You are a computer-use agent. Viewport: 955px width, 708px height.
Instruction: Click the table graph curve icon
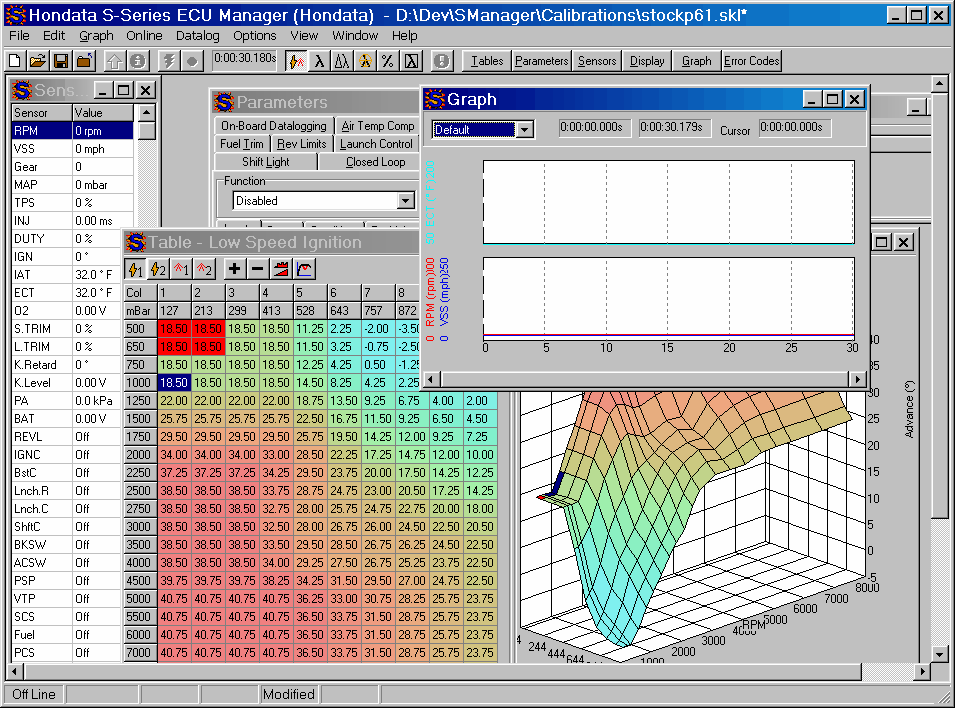pos(304,269)
